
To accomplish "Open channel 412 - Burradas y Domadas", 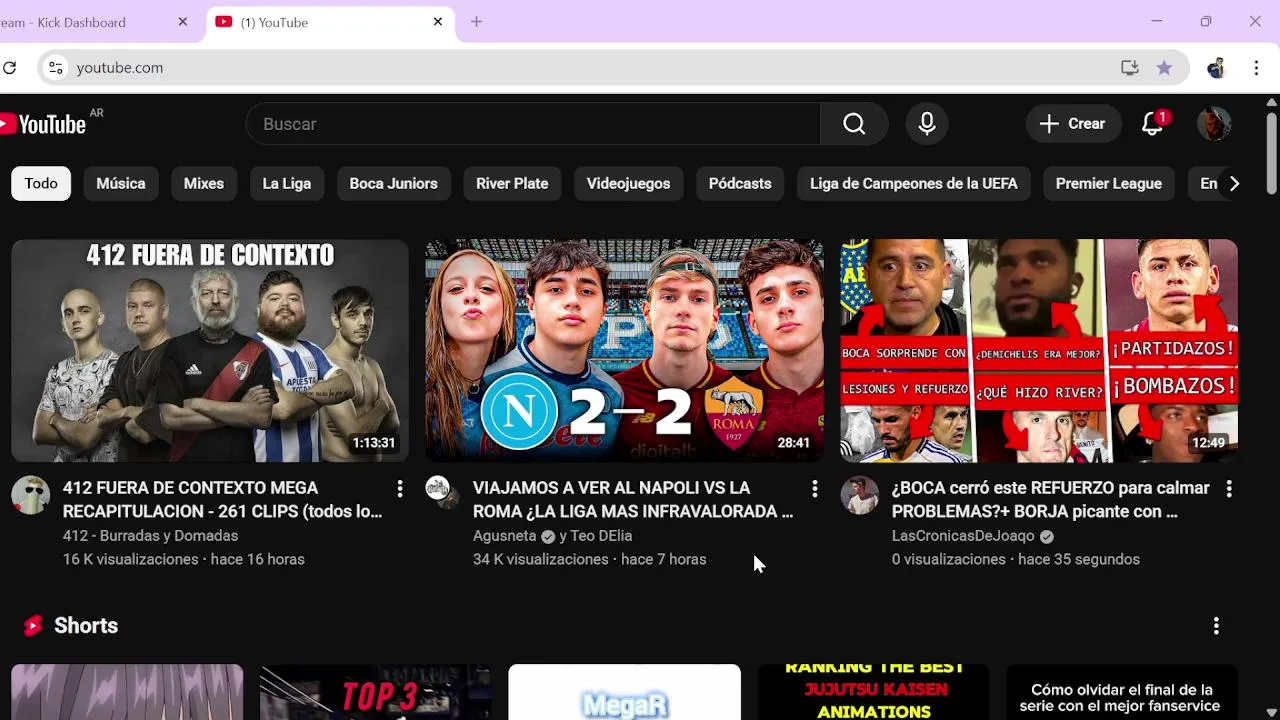I will click(x=150, y=536).
